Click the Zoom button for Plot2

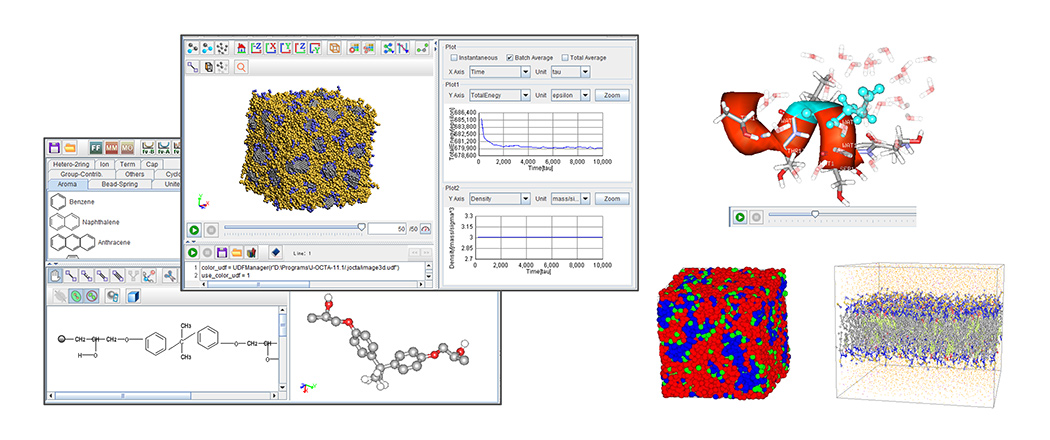point(610,199)
